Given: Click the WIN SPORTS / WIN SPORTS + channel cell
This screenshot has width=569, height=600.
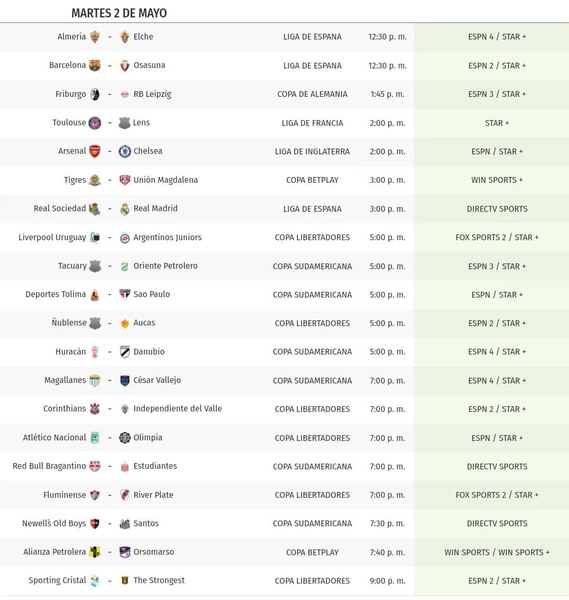Looking at the screenshot, I should 497,552.
